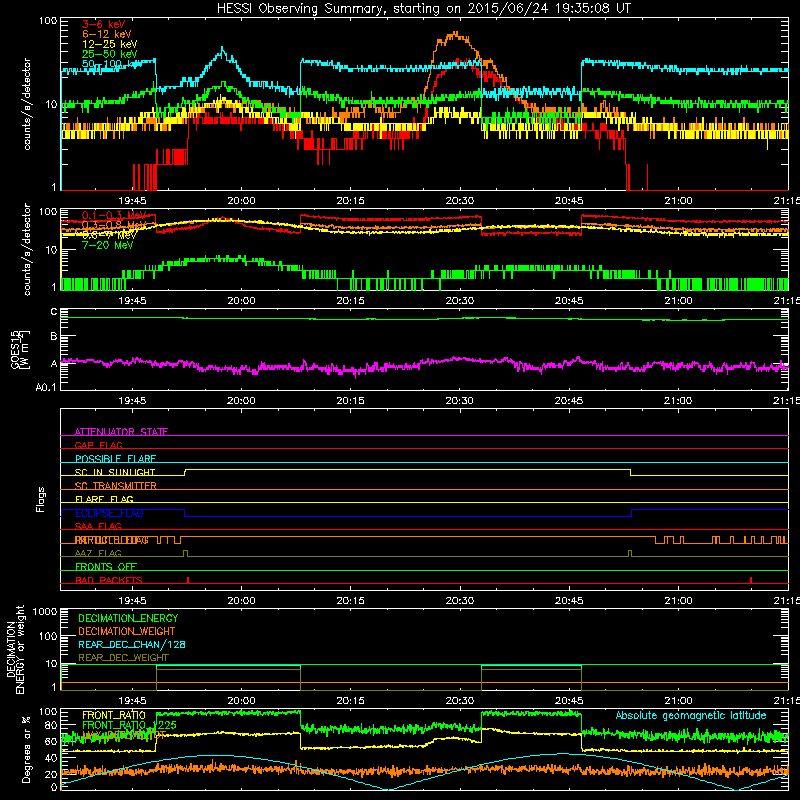
Task: Click the ATTENUATOR_STATE flag label
Action: click(121, 432)
